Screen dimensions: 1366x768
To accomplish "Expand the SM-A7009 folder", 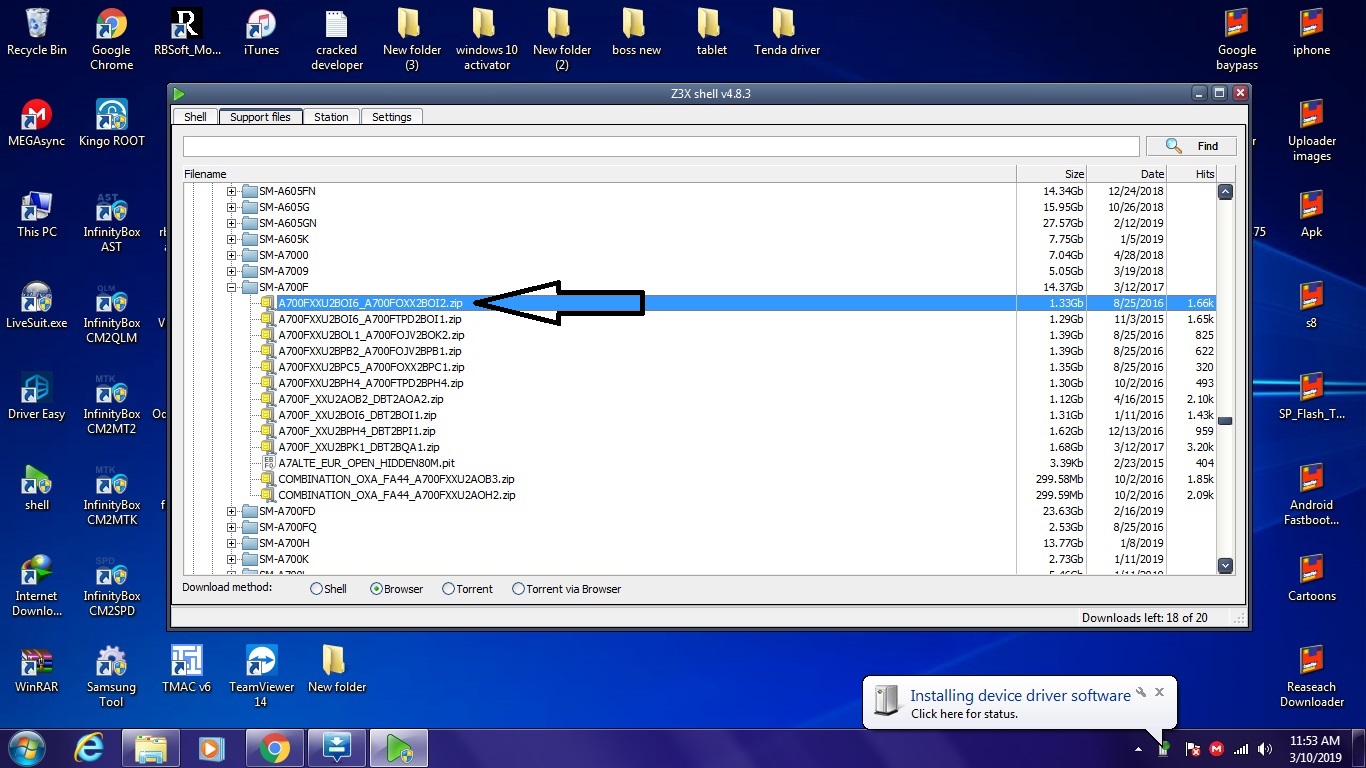I will click(232, 271).
